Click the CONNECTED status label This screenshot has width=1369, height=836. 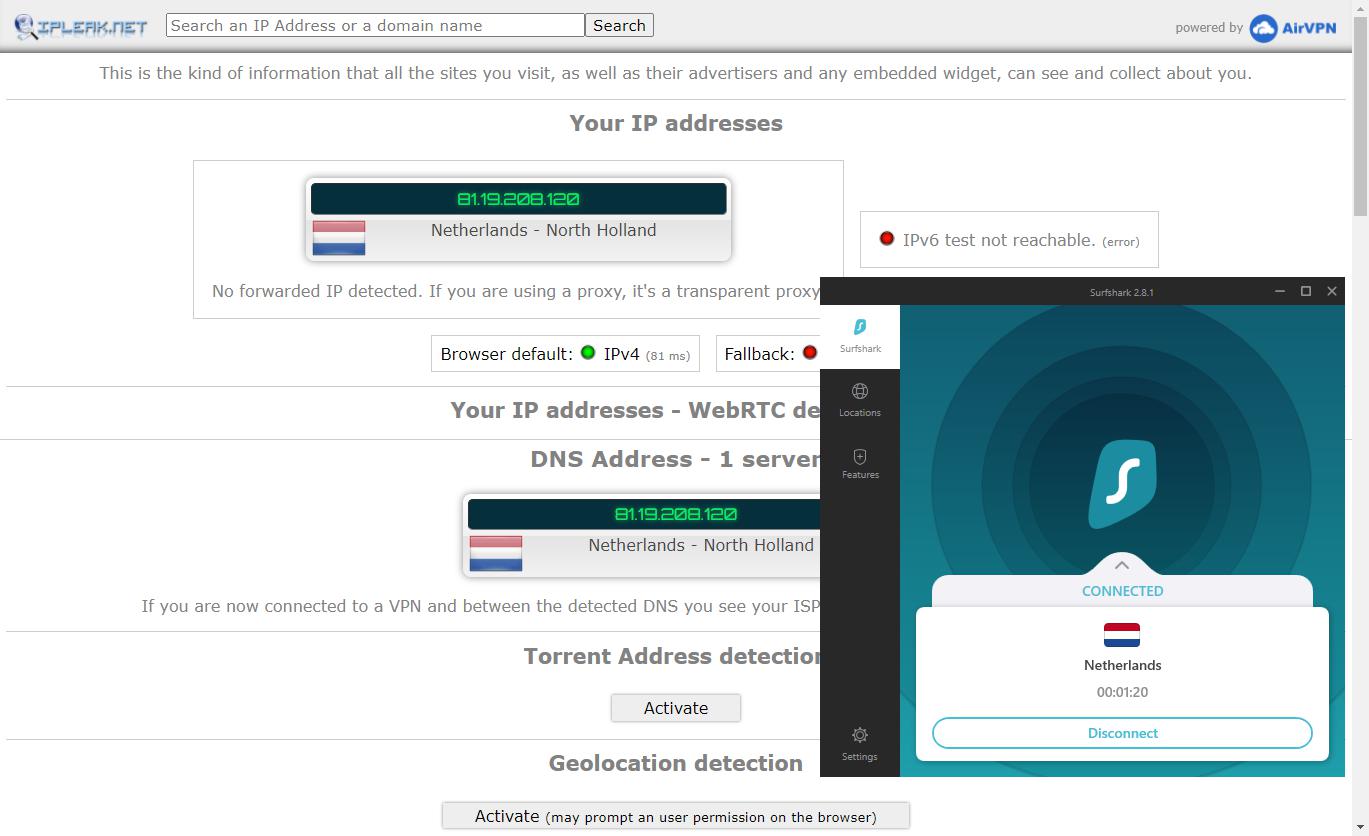tap(1122, 591)
